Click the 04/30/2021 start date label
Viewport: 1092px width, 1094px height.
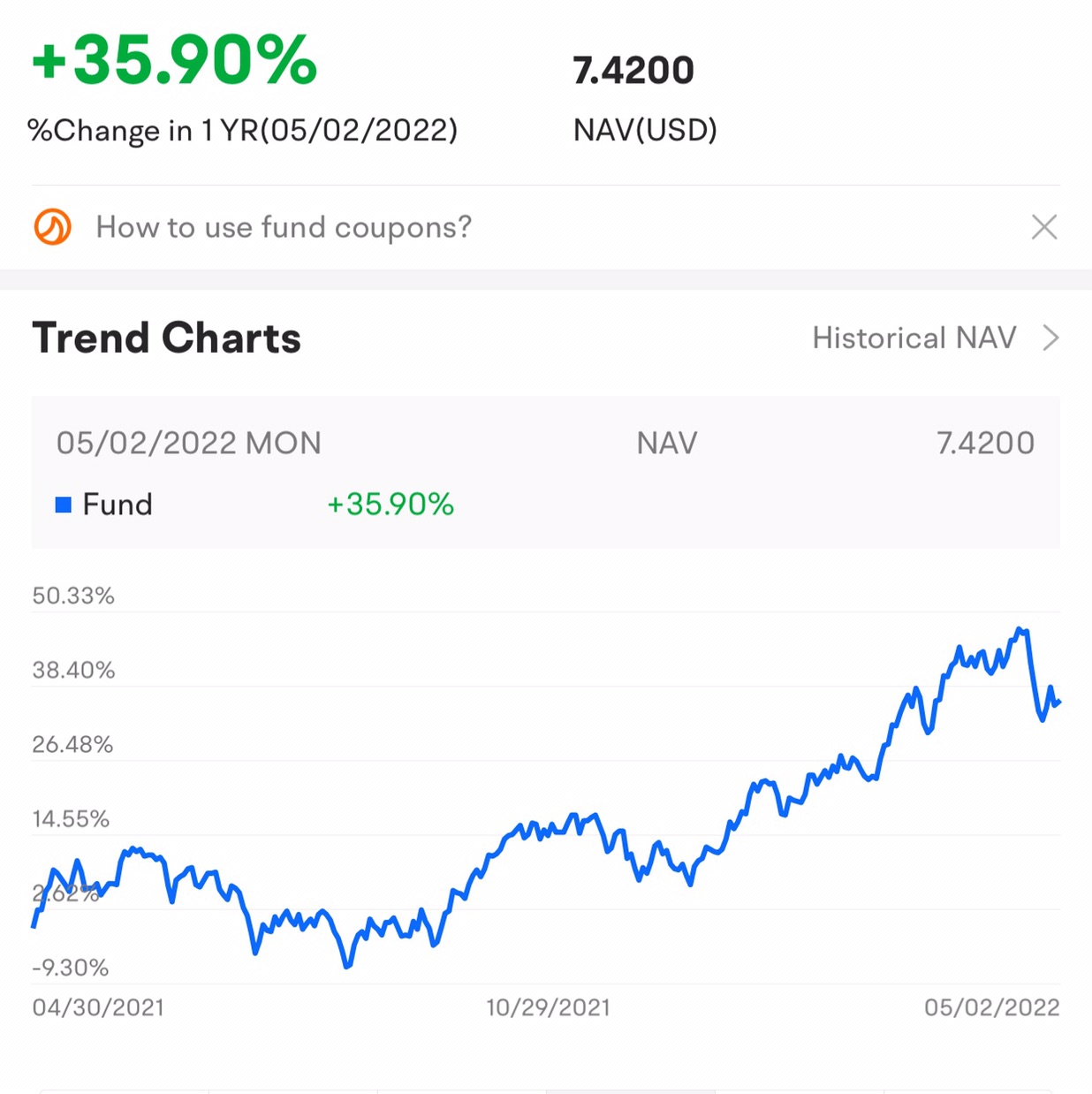coord(98,1007)
